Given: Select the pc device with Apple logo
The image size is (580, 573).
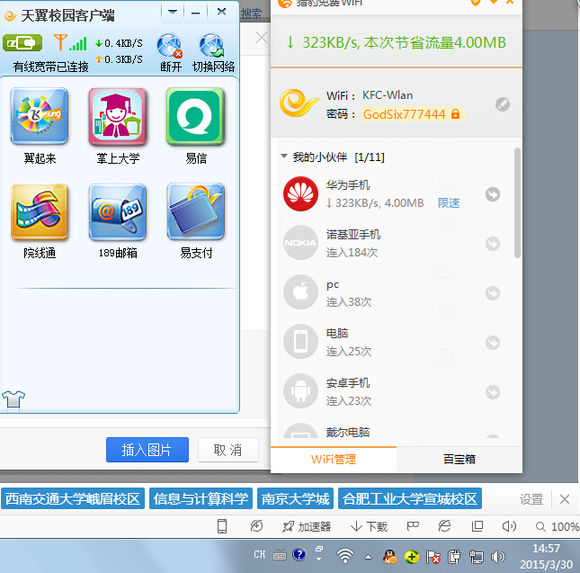Looking at the screenshot, I should pyautogui.click(x=300, y=292).
